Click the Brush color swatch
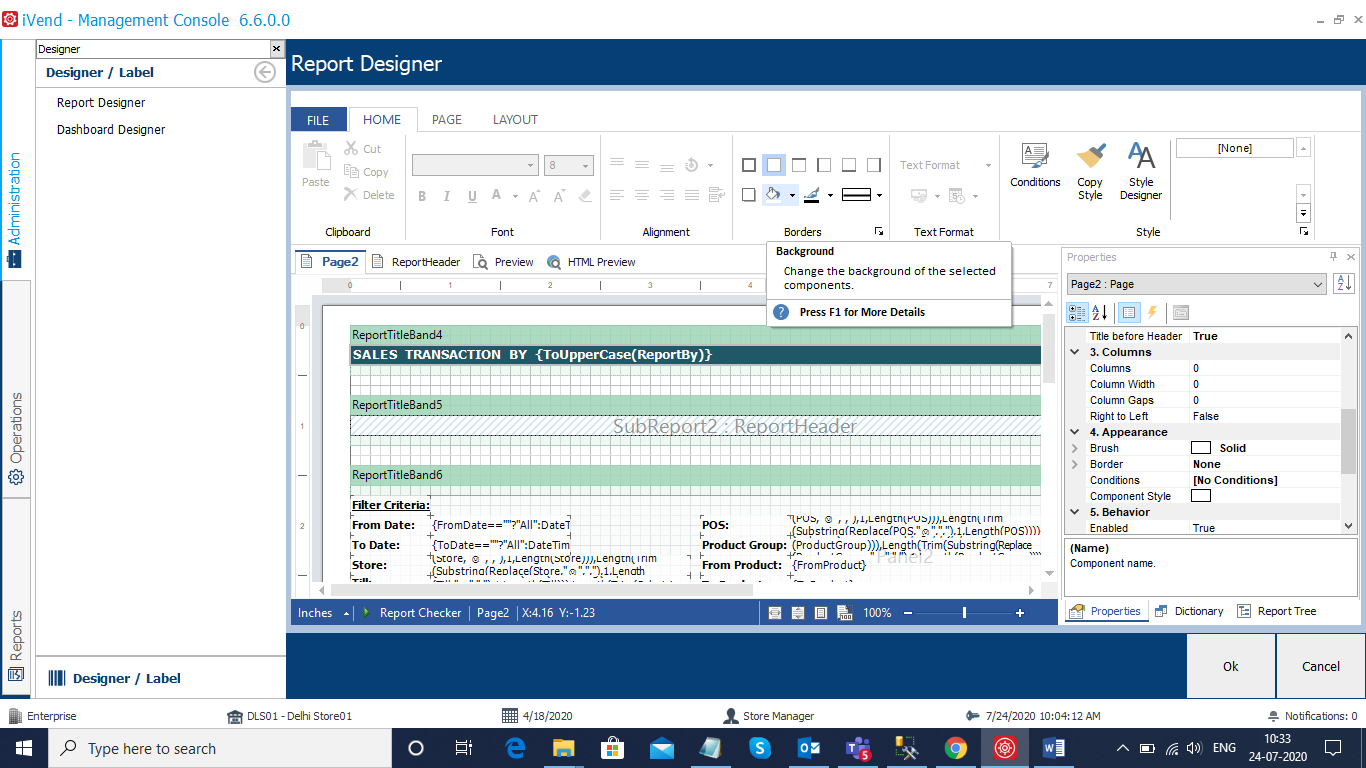This screenshot has width=1366, height=768. coord(1201,448)
